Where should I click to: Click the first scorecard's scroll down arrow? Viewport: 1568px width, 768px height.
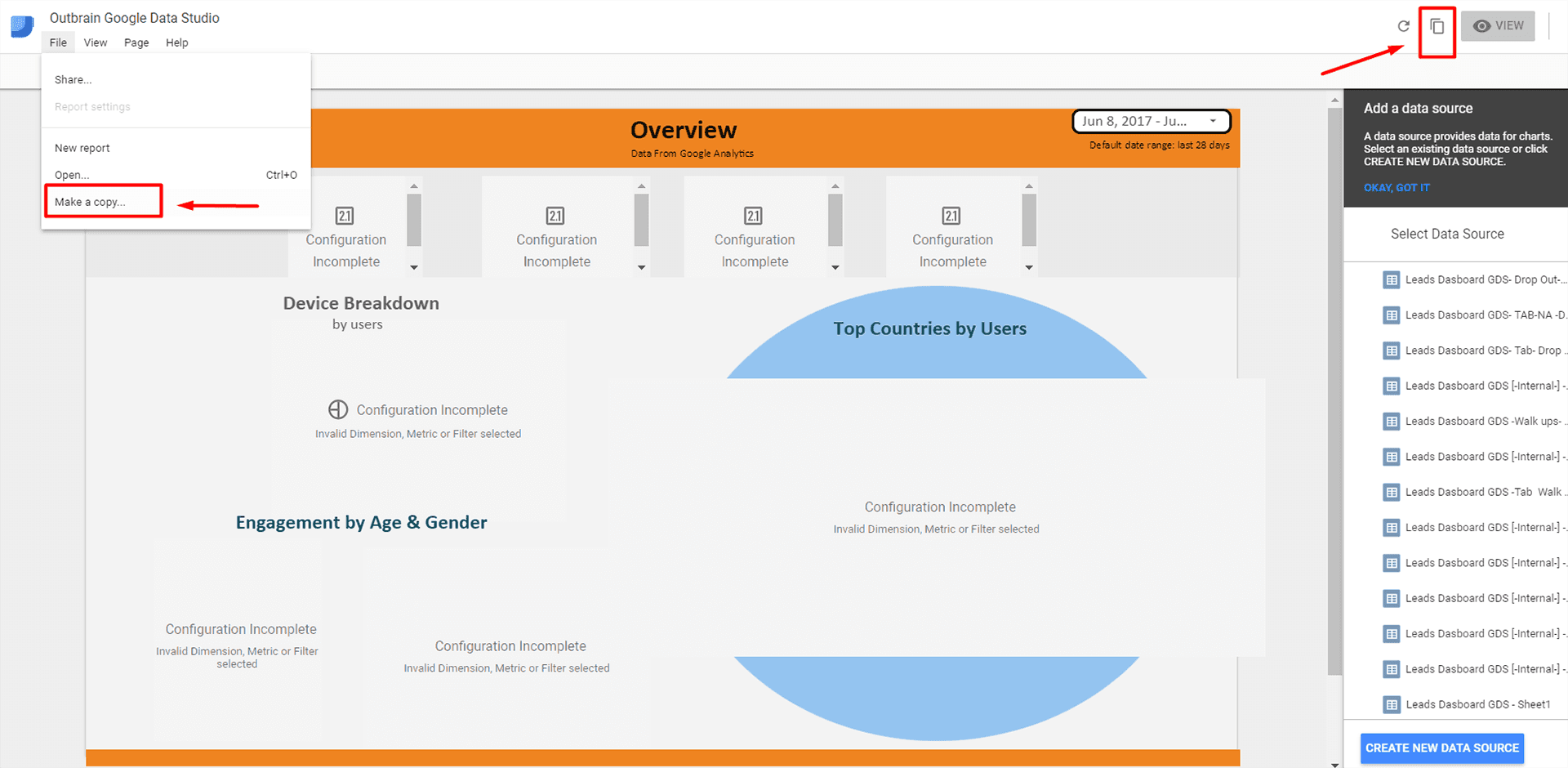click(x=414, y=267)
